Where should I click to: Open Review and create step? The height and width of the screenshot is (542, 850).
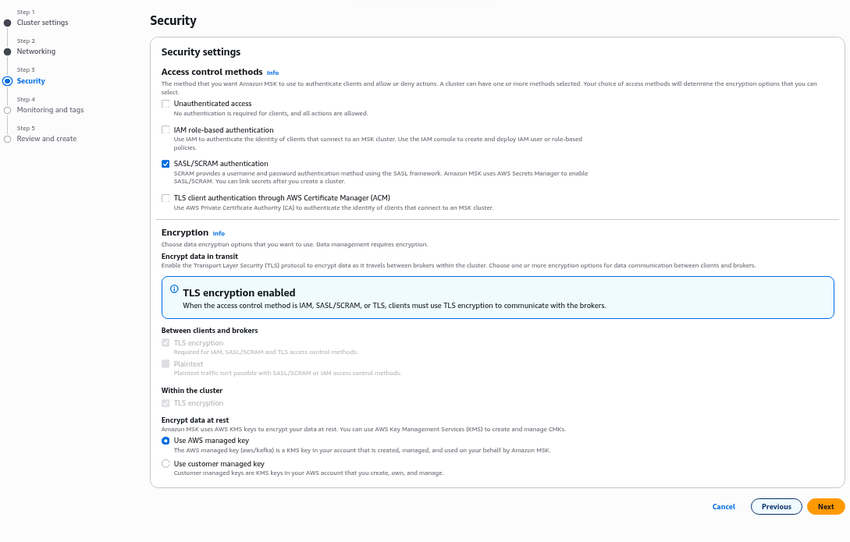coord(47,139)
